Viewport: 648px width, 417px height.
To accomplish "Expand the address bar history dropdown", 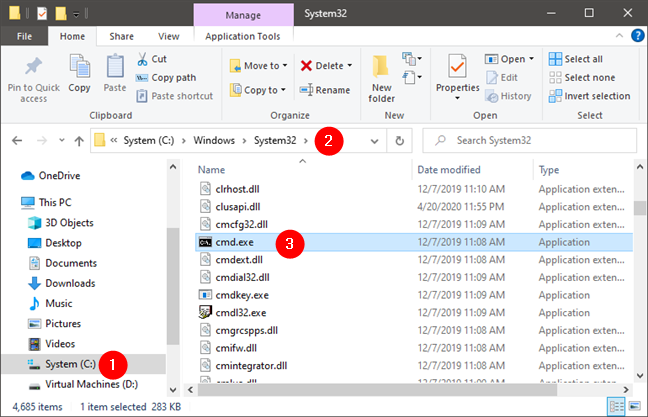I will click(x=374, y=141).
